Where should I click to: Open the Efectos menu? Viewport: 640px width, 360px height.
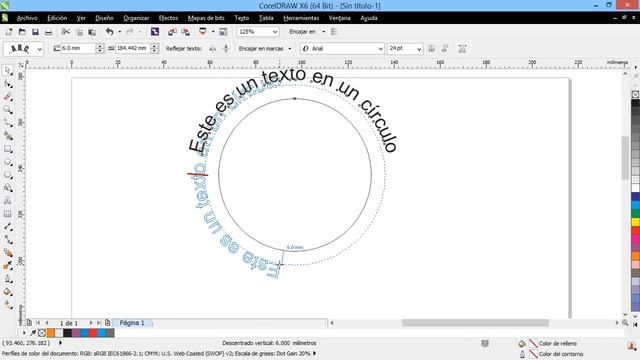(x=168, y=18)
